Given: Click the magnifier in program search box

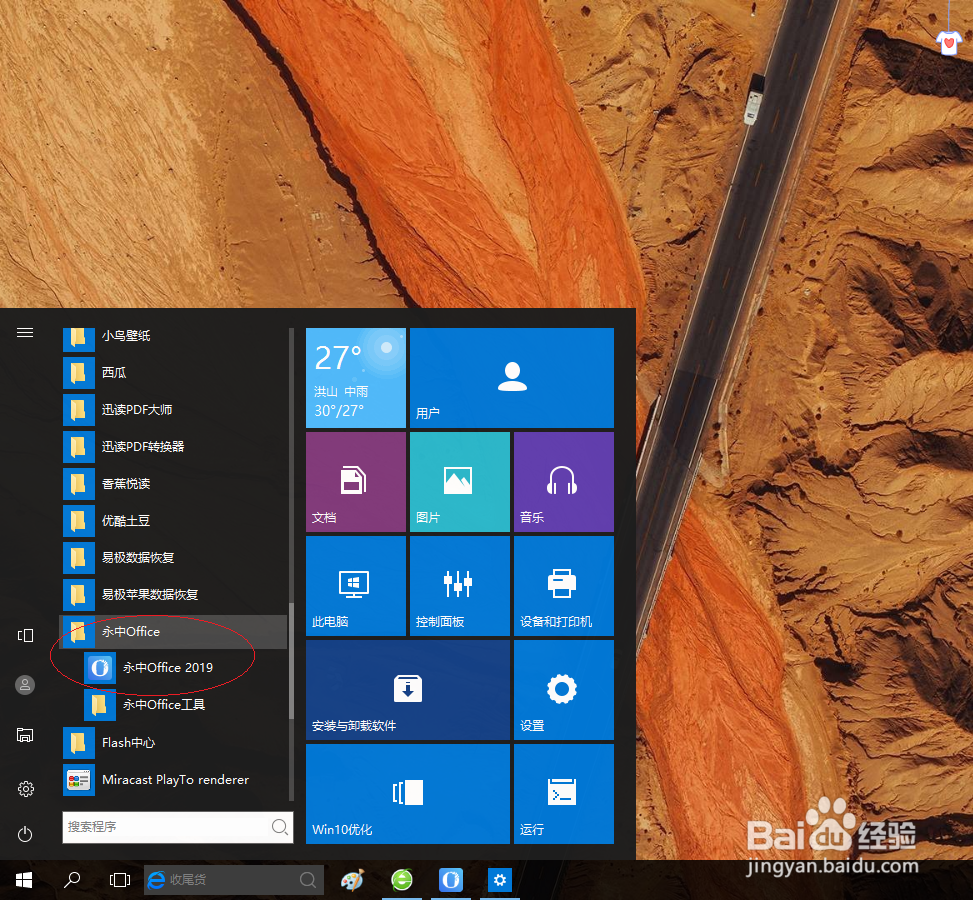Looking at the screenshot, I should (279, 827).
